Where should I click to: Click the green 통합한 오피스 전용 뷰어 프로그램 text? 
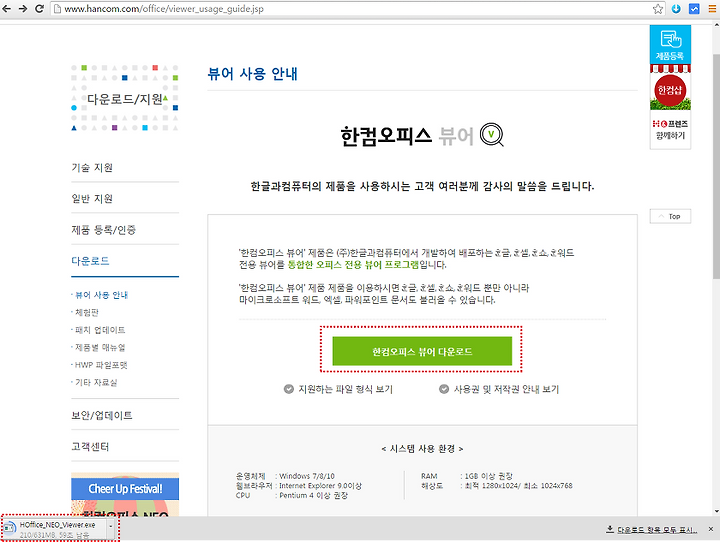353,265
